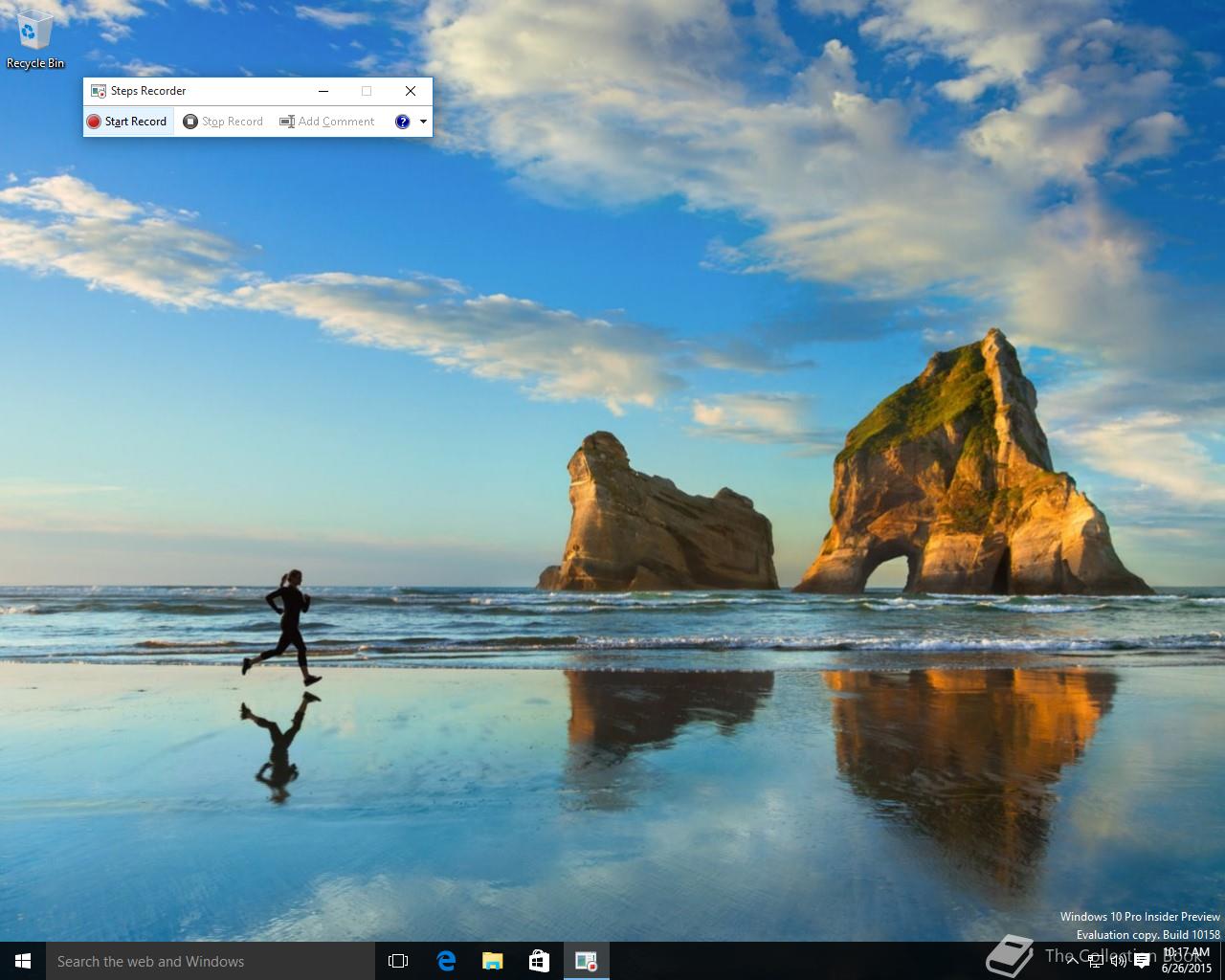Image resolution: width=1225 pixels, height=980 pixels.
Task: Click the Steps Recorder title bar icon
Action: (98, 91)
